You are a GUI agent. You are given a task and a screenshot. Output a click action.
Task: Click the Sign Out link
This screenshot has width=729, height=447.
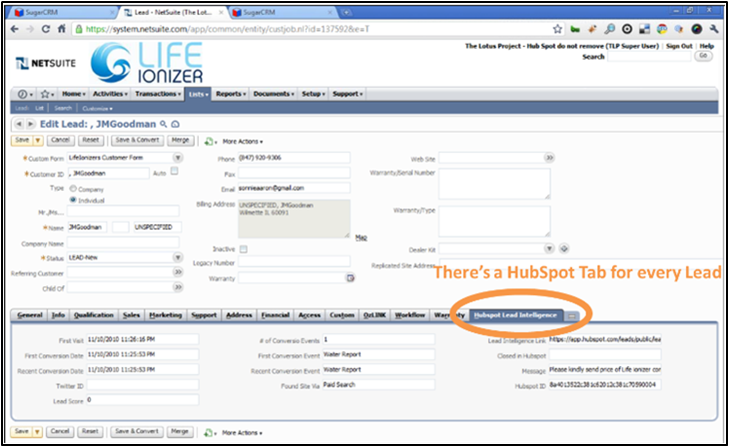point(679,46)
